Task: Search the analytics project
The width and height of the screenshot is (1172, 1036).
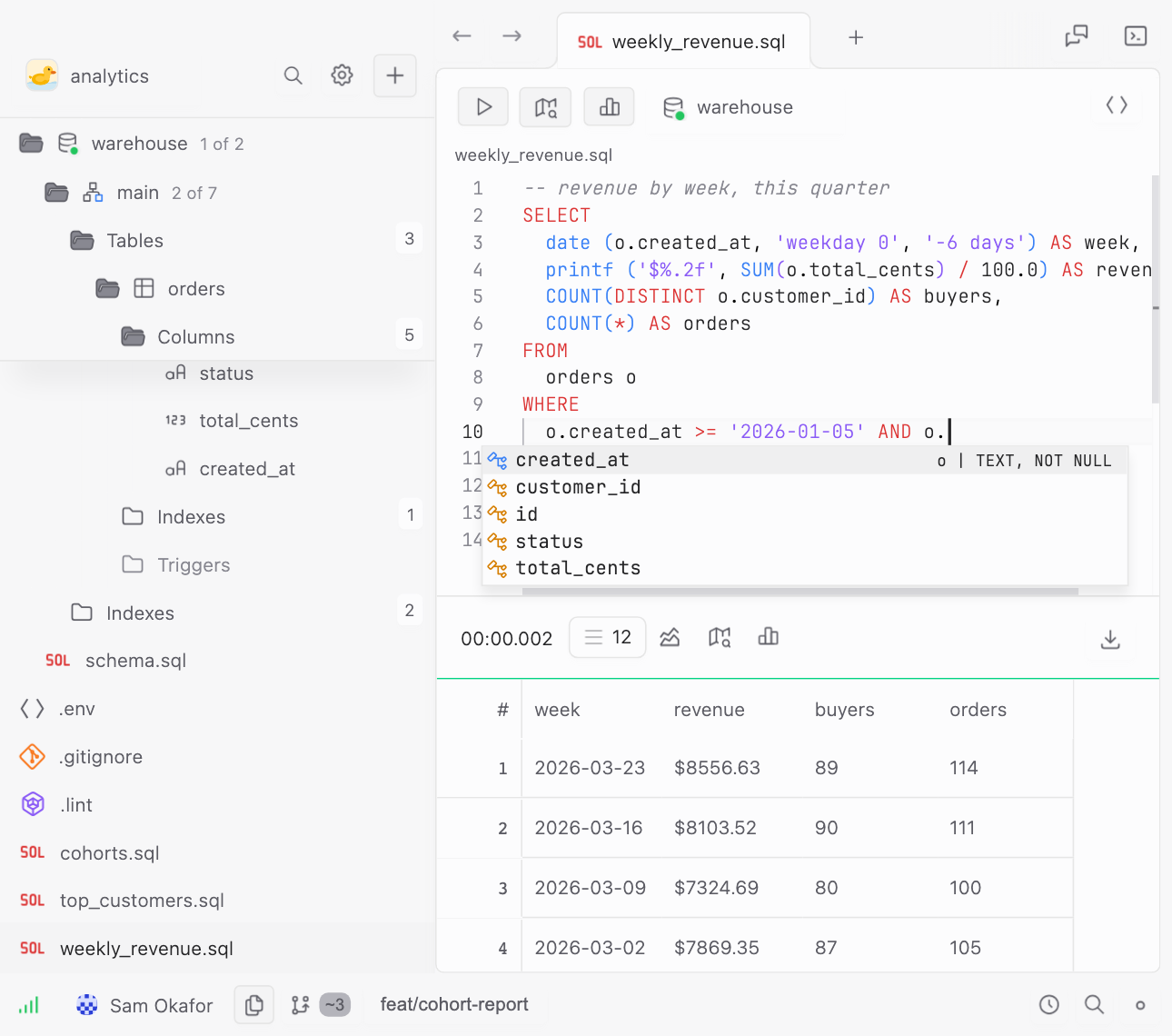Action: pyautogui.click(x=293, y=75)
